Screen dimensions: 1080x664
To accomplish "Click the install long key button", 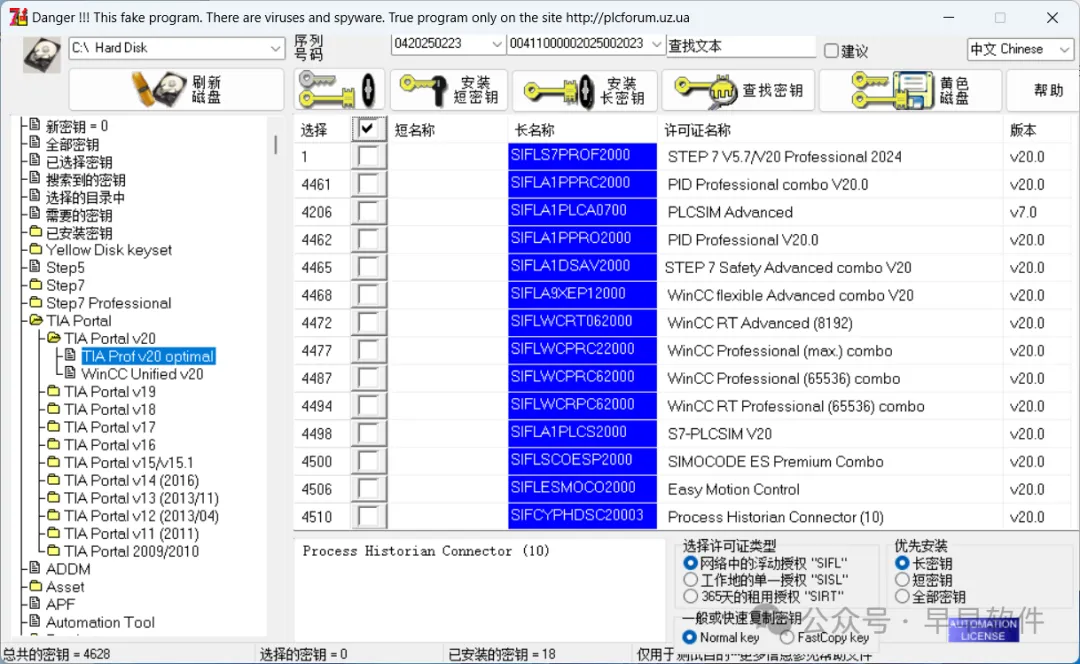I will pos(584,90).
